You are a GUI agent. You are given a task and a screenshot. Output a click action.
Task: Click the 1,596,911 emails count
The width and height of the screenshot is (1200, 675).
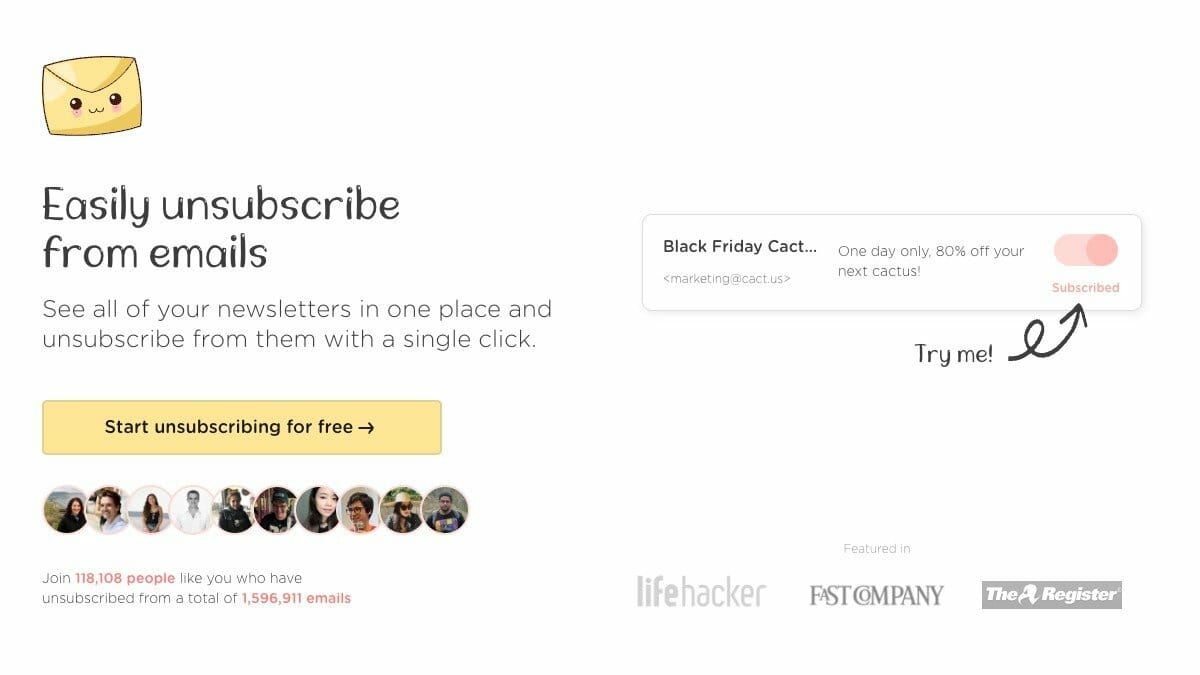pyautogui.click(x=296, y=598)
